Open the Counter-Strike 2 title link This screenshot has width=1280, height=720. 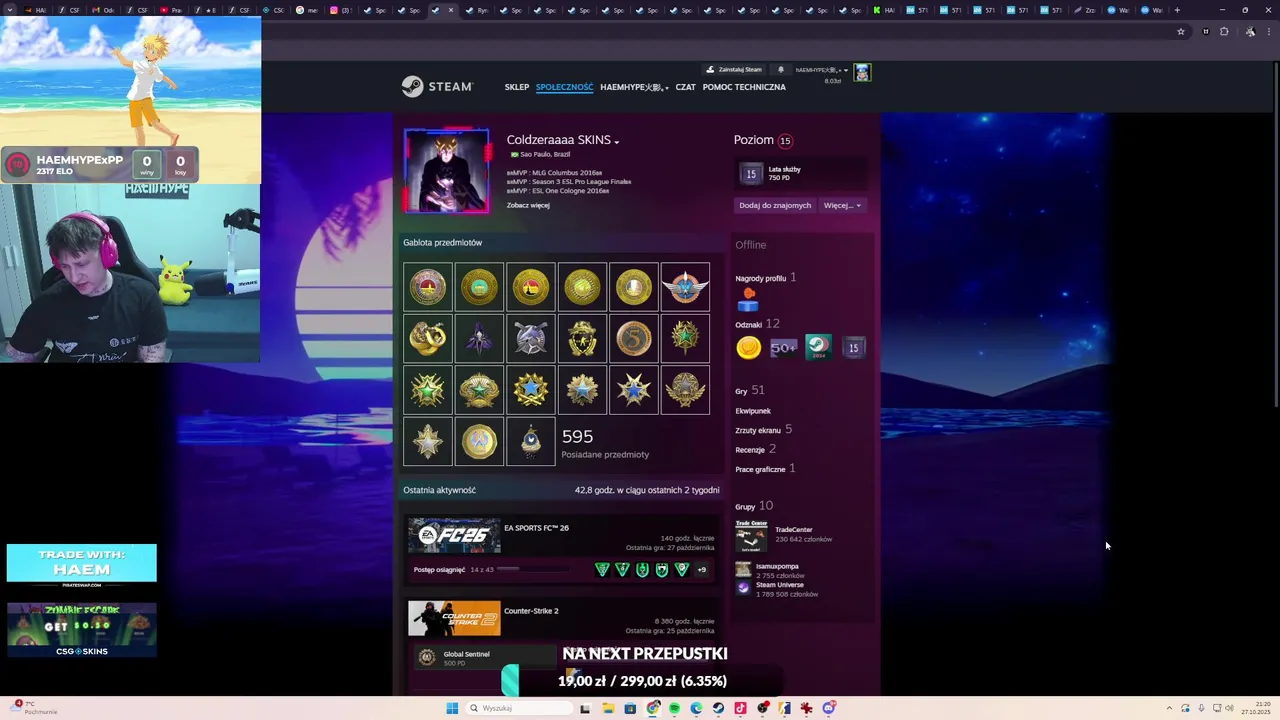531,611
